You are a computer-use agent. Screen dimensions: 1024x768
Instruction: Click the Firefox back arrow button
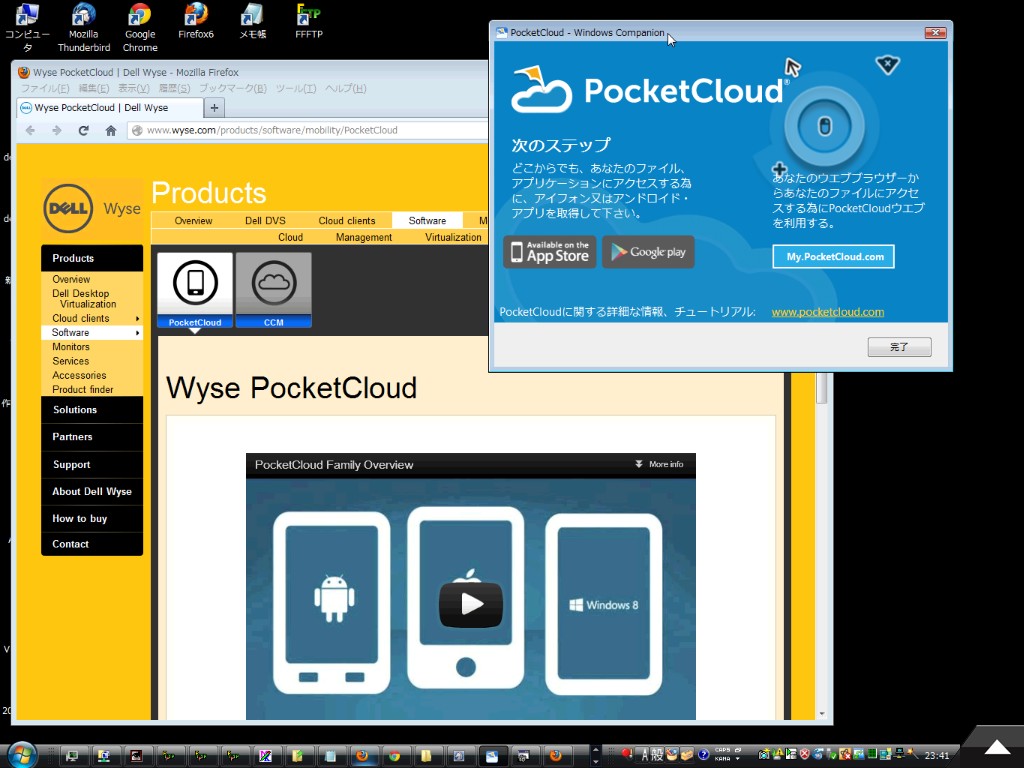coord(30,130)
